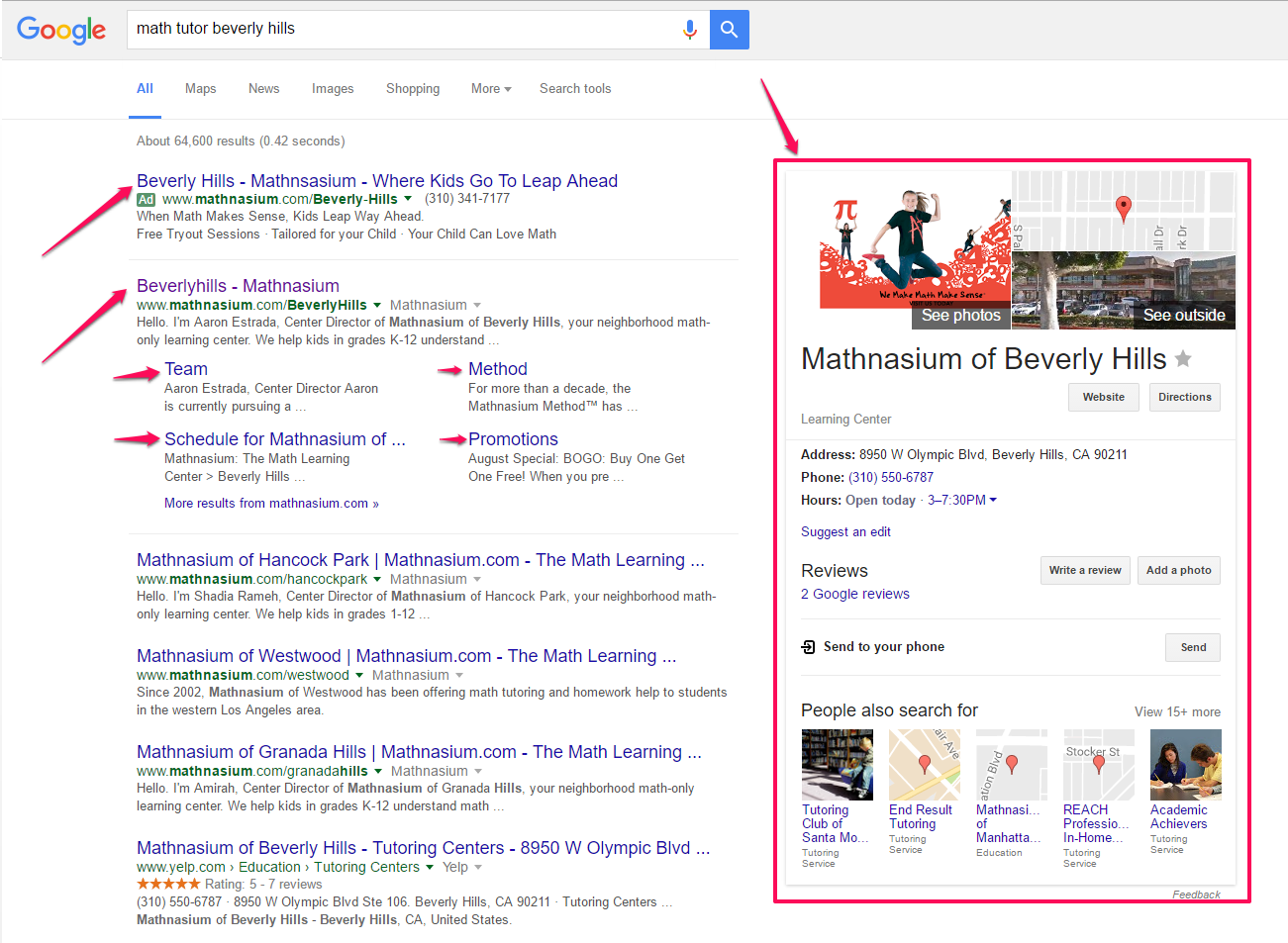Image resolution: width=1288 pixels, height=943 pixels.
Task: Open Search tools
Action: [575, 88]
